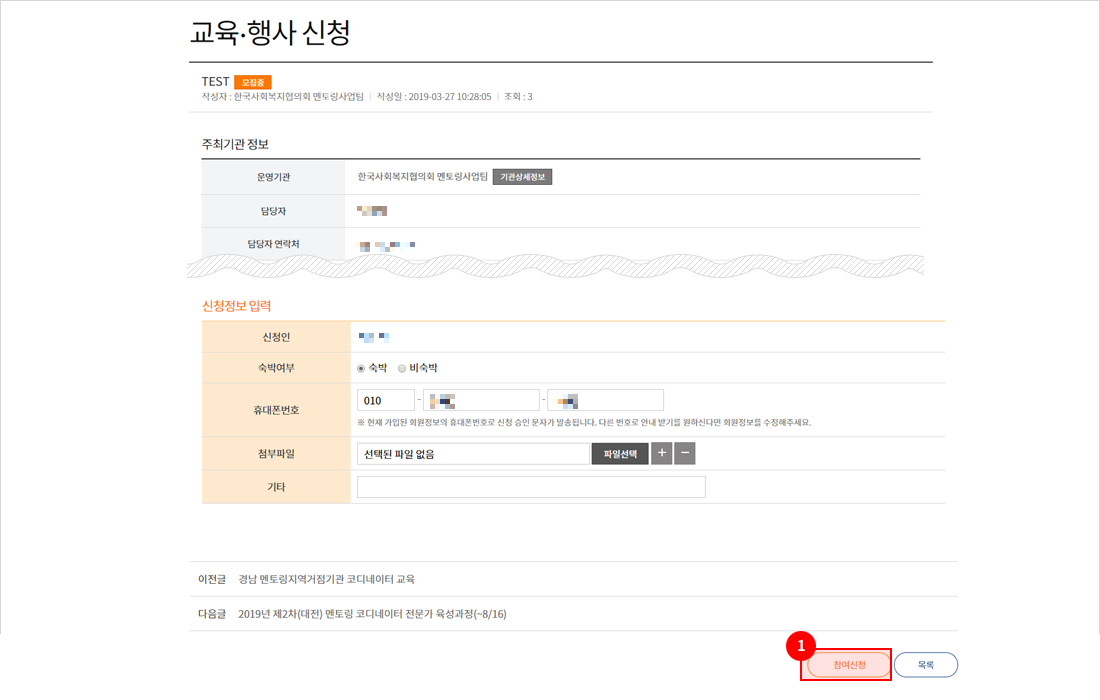1100x700 pixels.
Task: Open next post 2019년 제2차(대전) 멘토링 코디네이터
Action: (x=372, y=614)
